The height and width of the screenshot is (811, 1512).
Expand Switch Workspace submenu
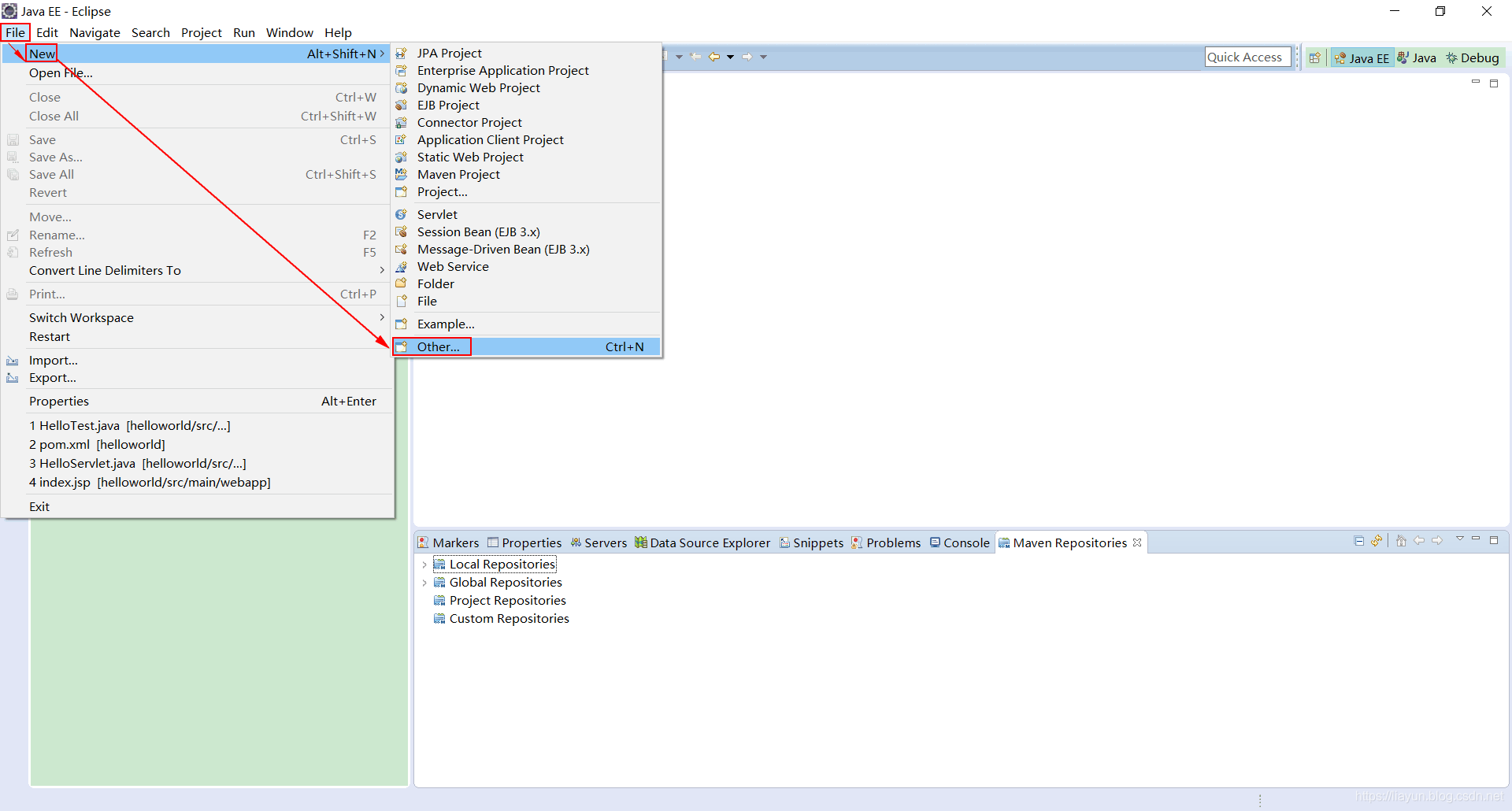coord(197,317)
